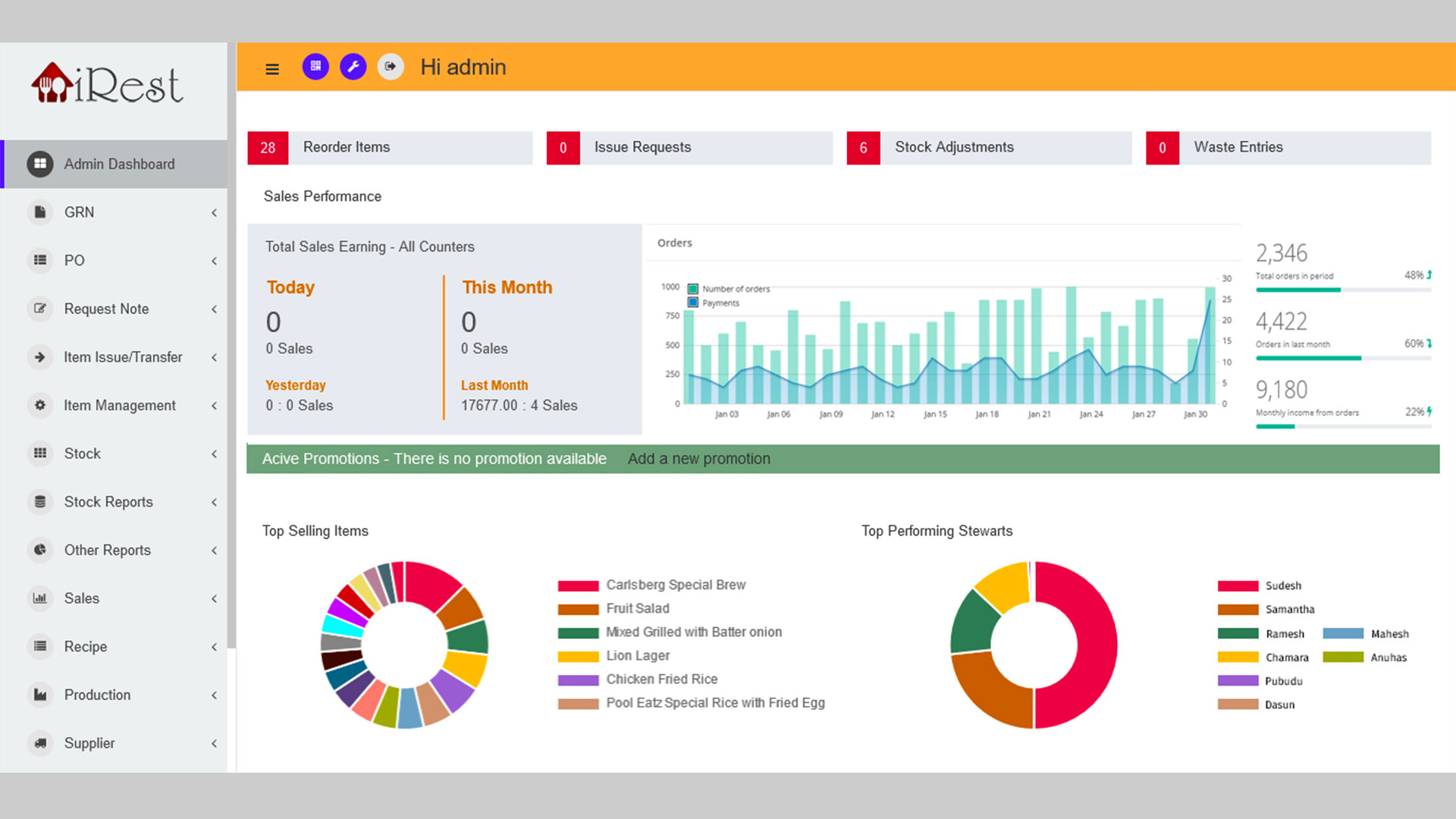Screen dimensions: 1456x819
Task: Open the Stock Adjustments card
Action: 989,148
